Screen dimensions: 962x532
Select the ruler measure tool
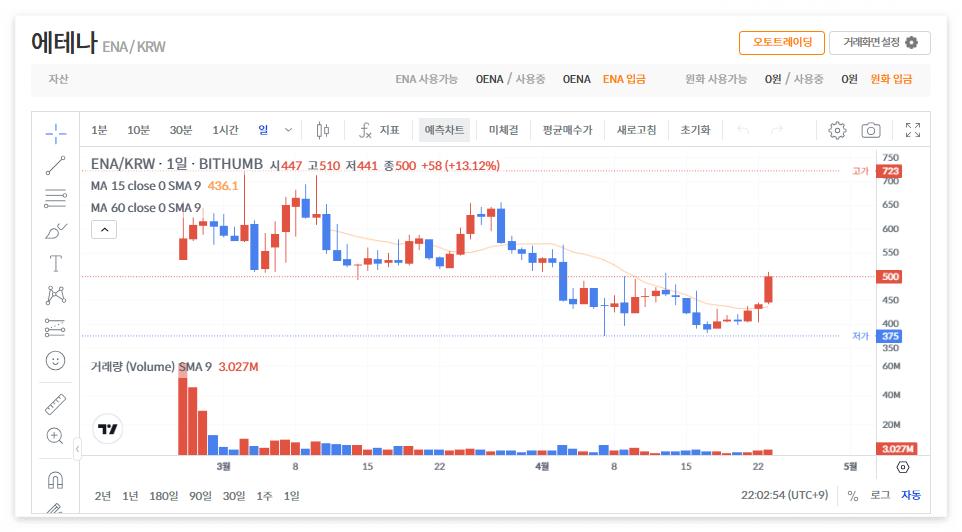pyautogui.click(x=55, y=404)
